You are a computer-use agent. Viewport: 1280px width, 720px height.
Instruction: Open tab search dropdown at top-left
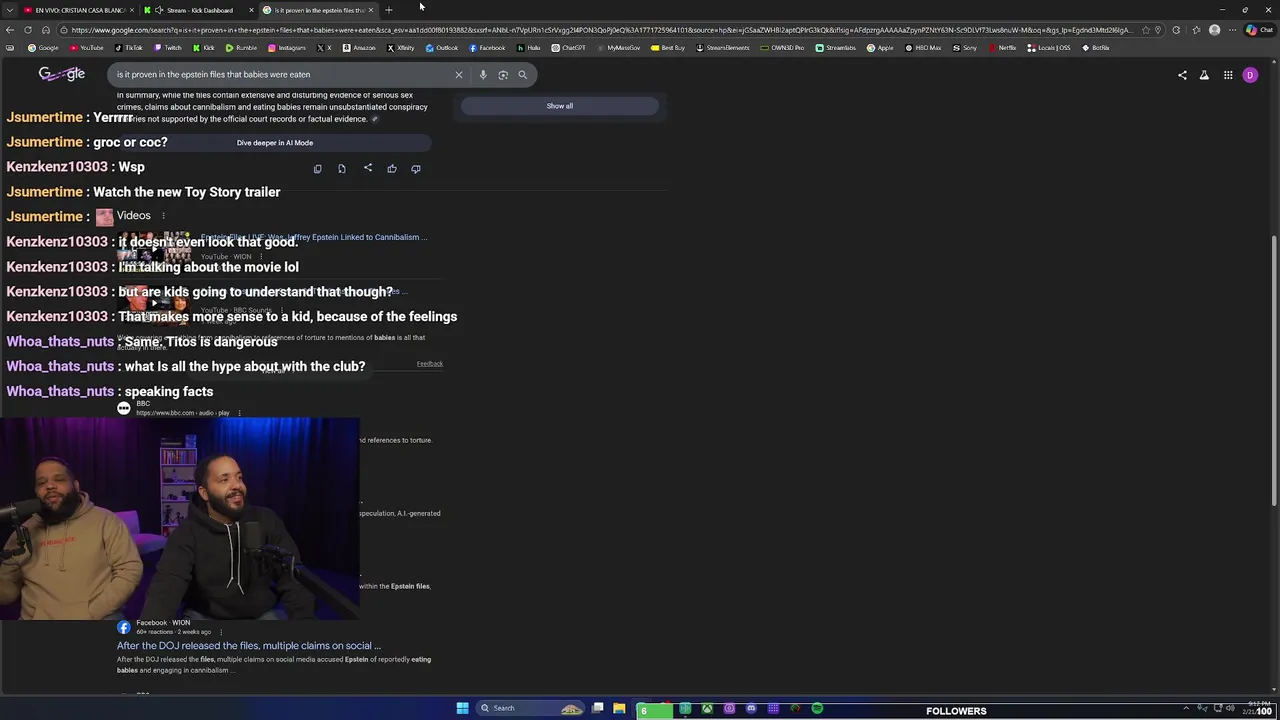pyautogui.click(x=10, y=10)
